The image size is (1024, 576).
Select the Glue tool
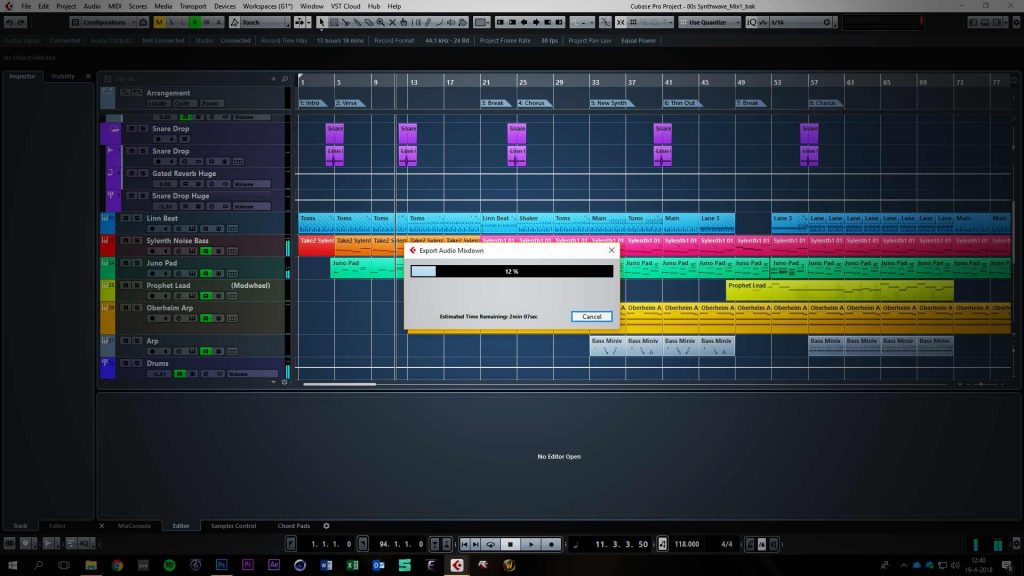[x=357, y=22]
